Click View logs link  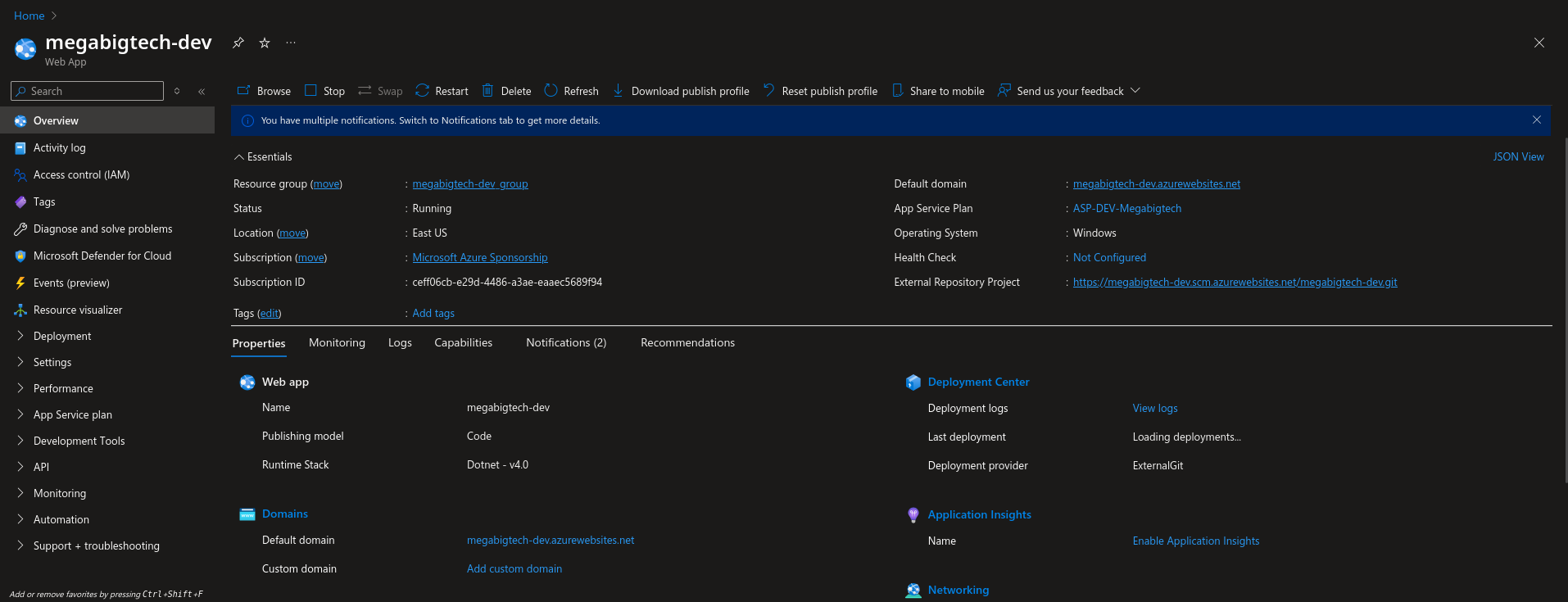[1155, 408]
